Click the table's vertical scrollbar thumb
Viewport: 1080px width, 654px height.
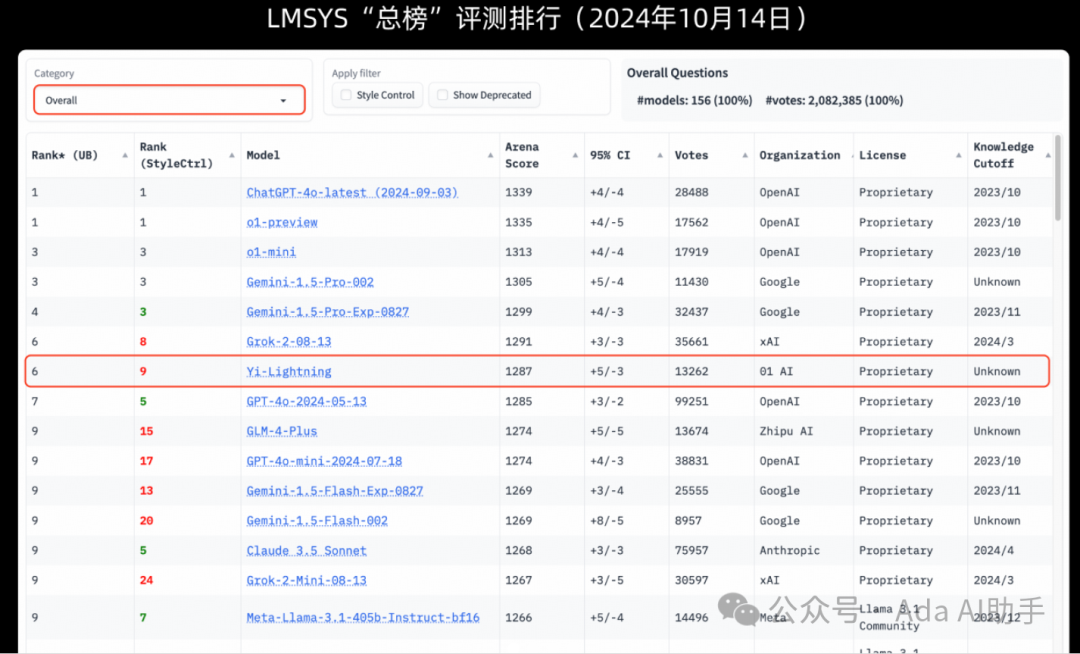1058,178
